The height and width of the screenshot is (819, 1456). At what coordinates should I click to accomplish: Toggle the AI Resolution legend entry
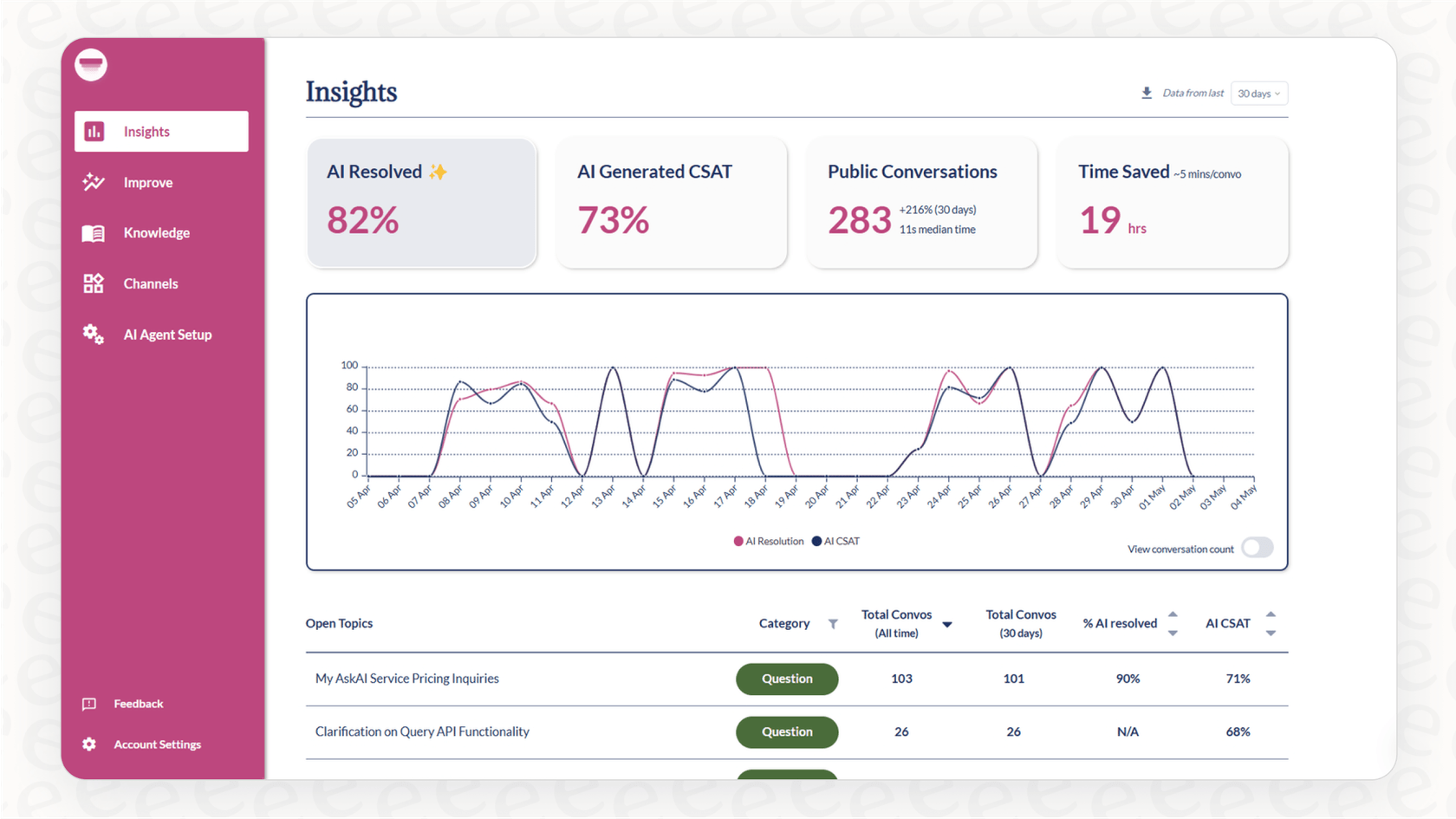tap(768, 541)
